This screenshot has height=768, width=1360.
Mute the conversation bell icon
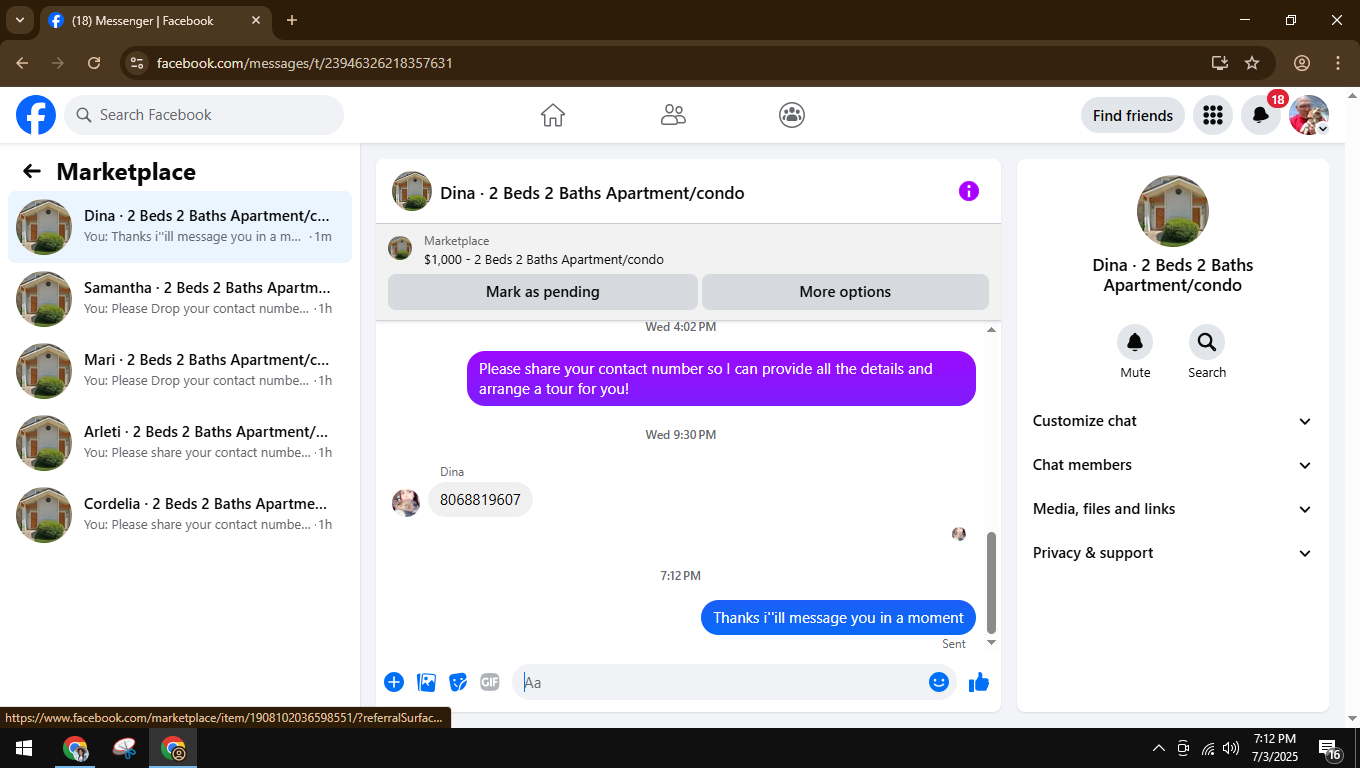tap(1135, 342)
